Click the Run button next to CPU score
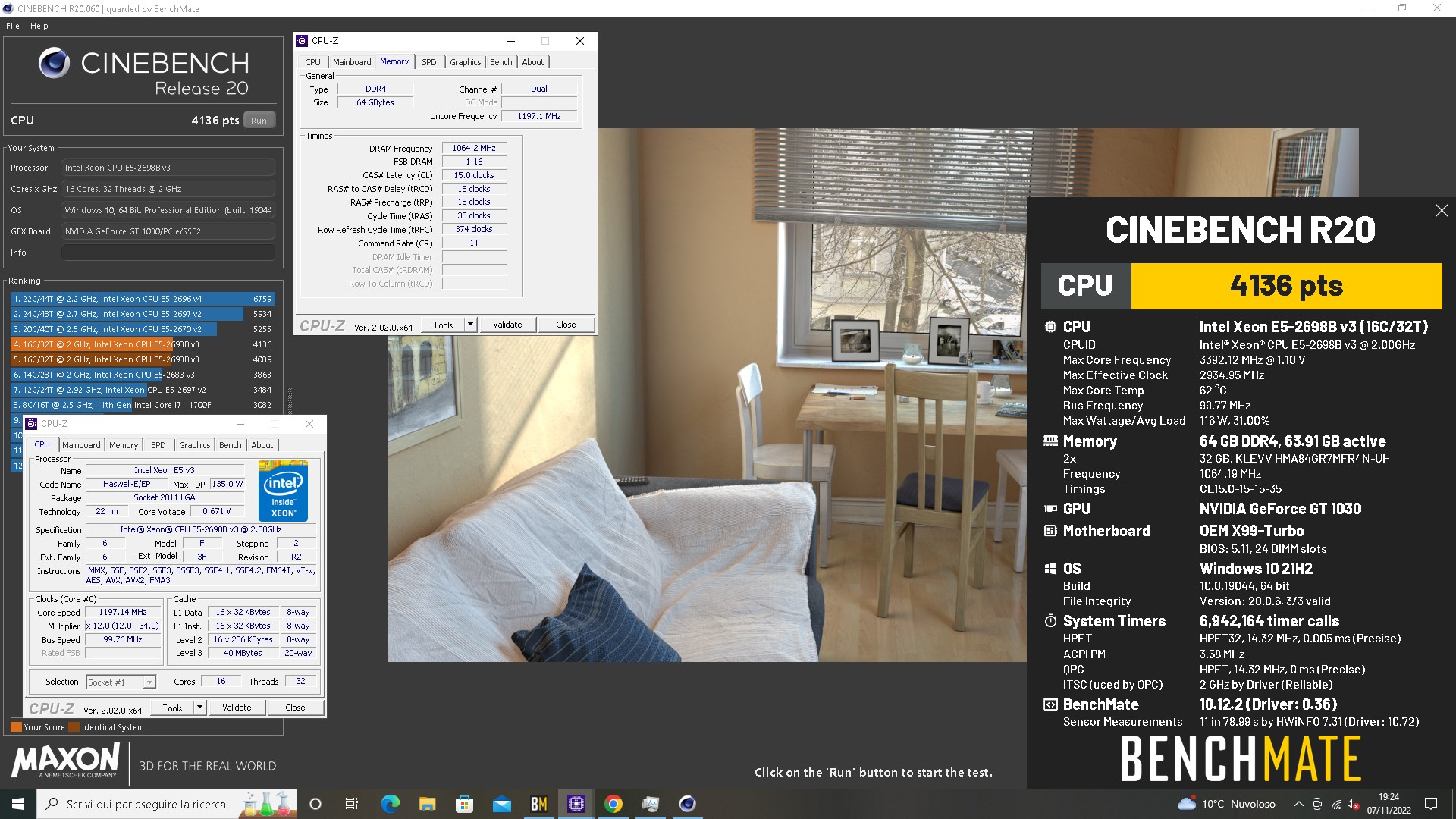1456x819 pixels. (259, 121)
